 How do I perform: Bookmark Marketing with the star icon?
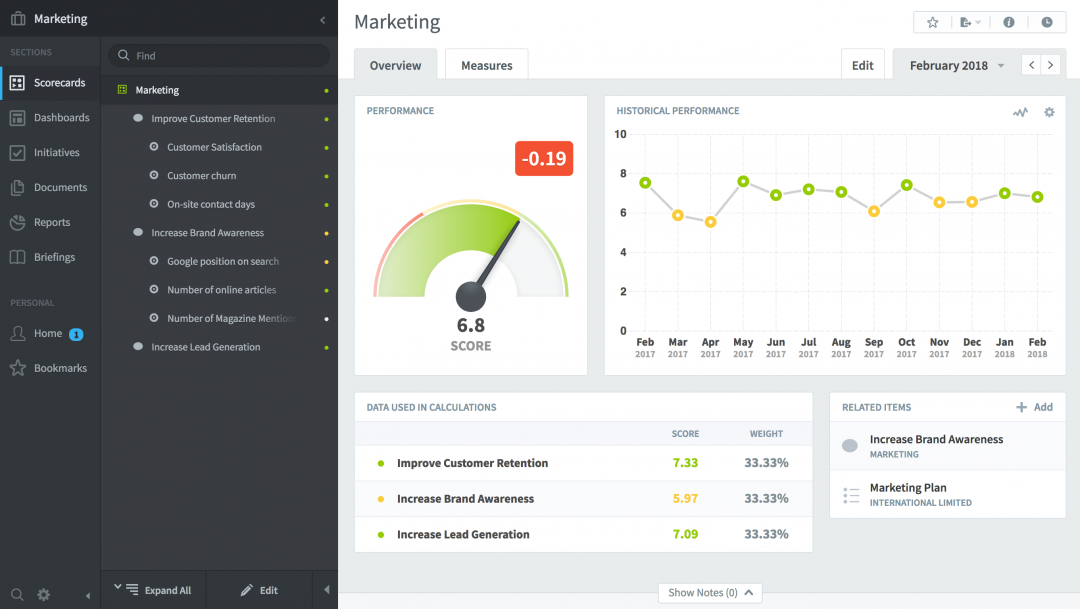(x=935, y=21)
